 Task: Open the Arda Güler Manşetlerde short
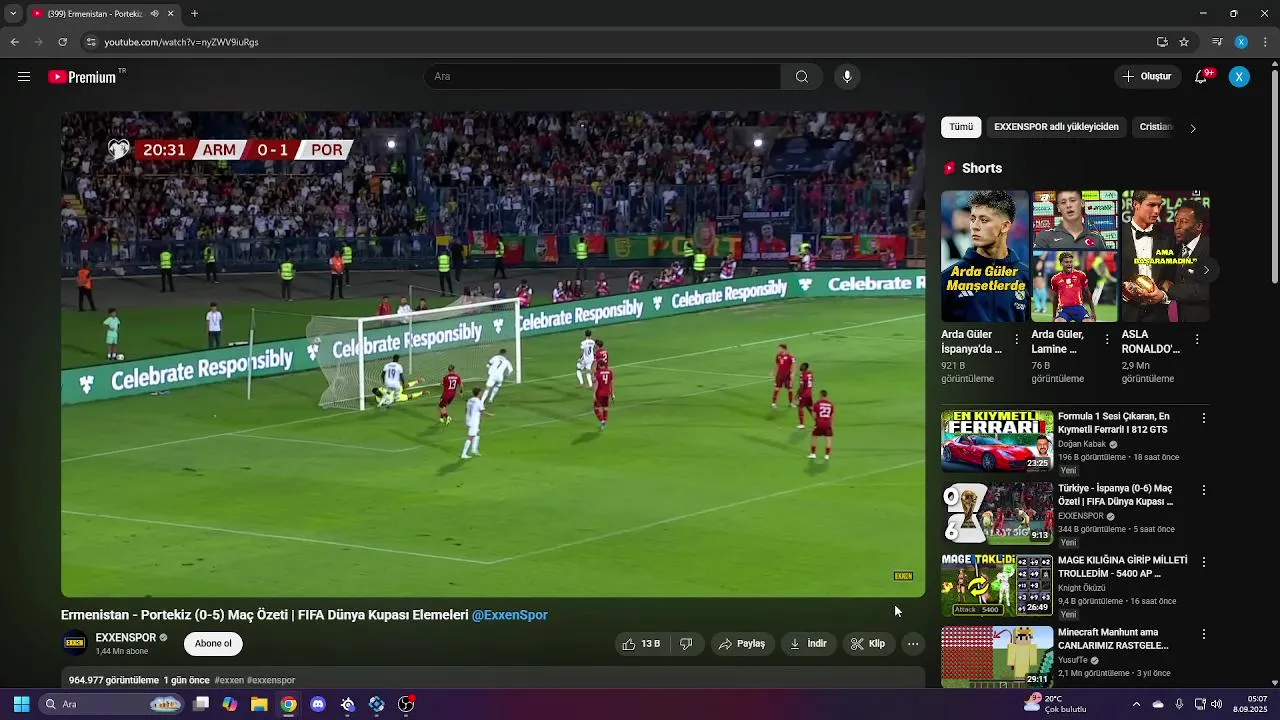(984, 256)
